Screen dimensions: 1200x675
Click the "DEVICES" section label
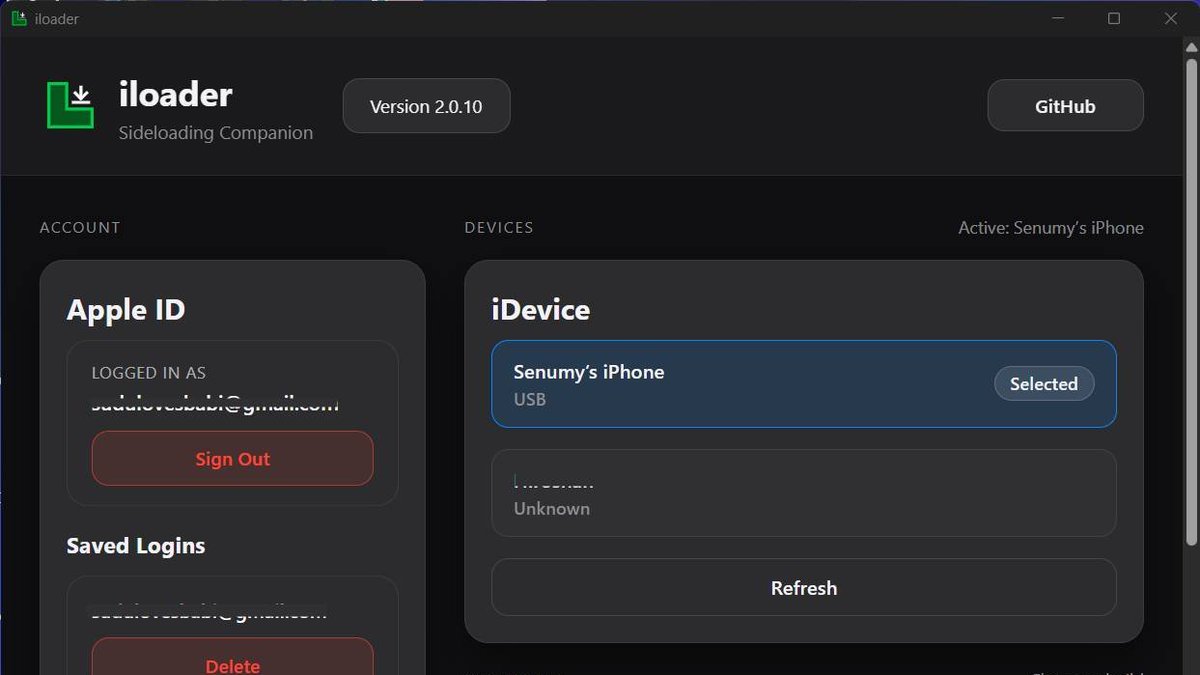pos(499,228)
